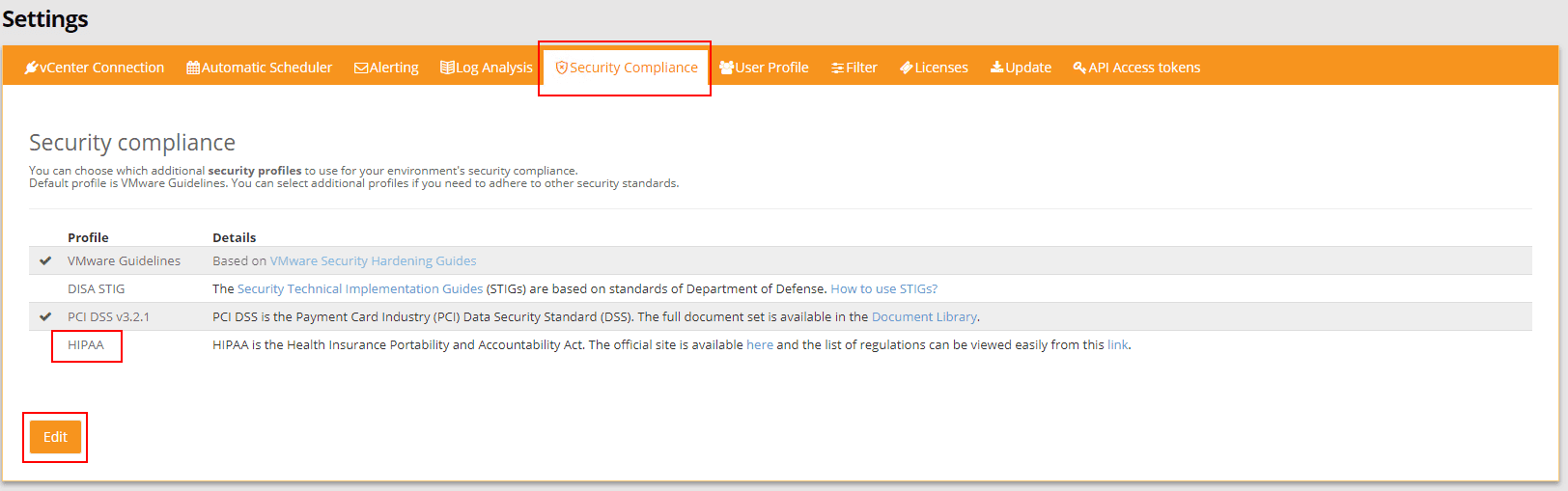Click the Details column header
The height and width of the screenshot is (491, 1568).
234,237
